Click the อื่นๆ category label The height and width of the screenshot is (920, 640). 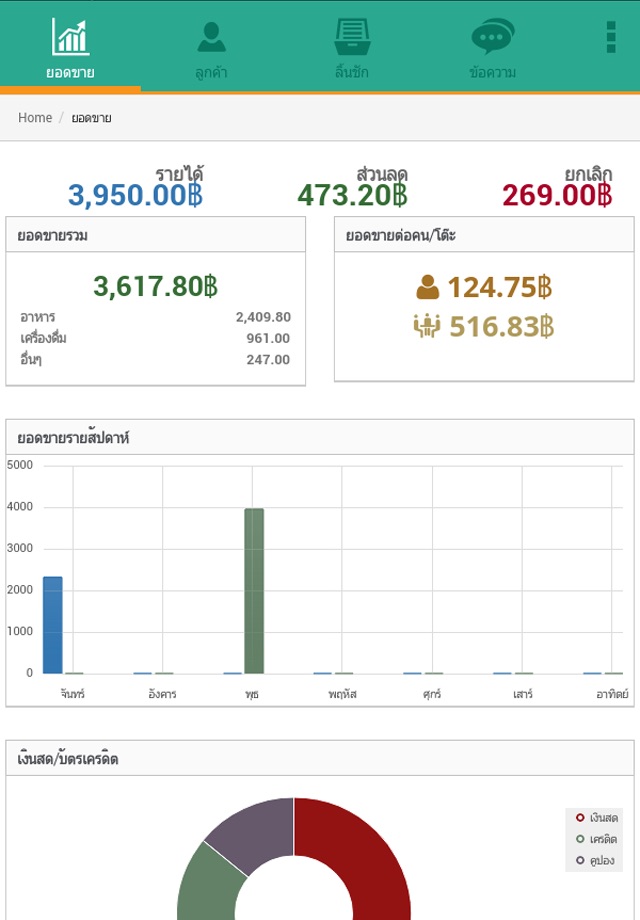31,360
